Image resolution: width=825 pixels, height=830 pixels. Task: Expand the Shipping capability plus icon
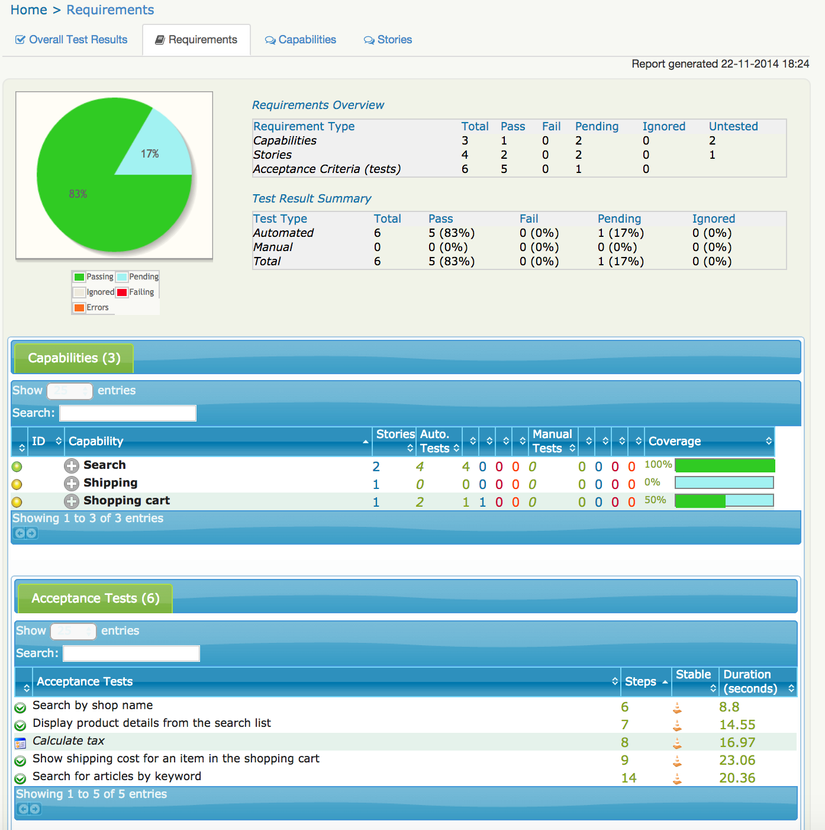coord(71,483)
